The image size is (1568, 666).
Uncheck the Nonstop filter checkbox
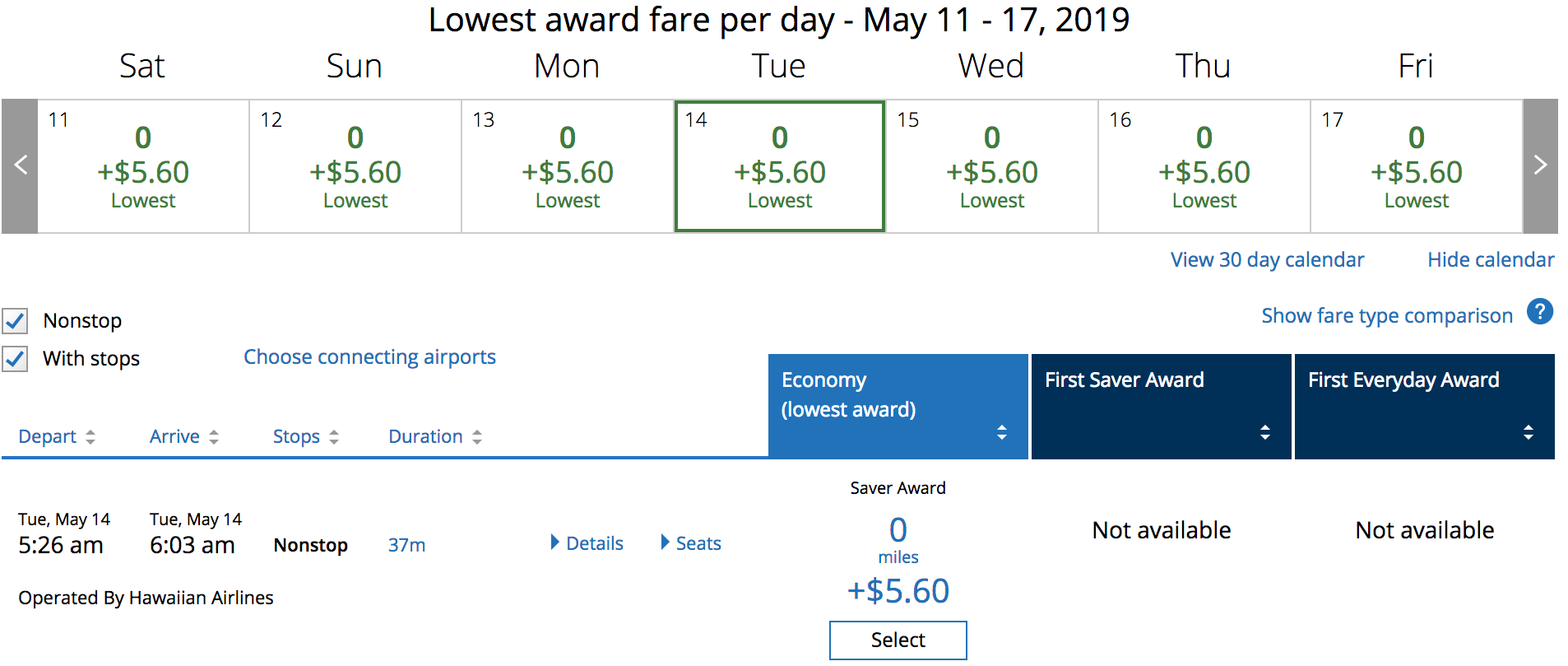point(16,320)
